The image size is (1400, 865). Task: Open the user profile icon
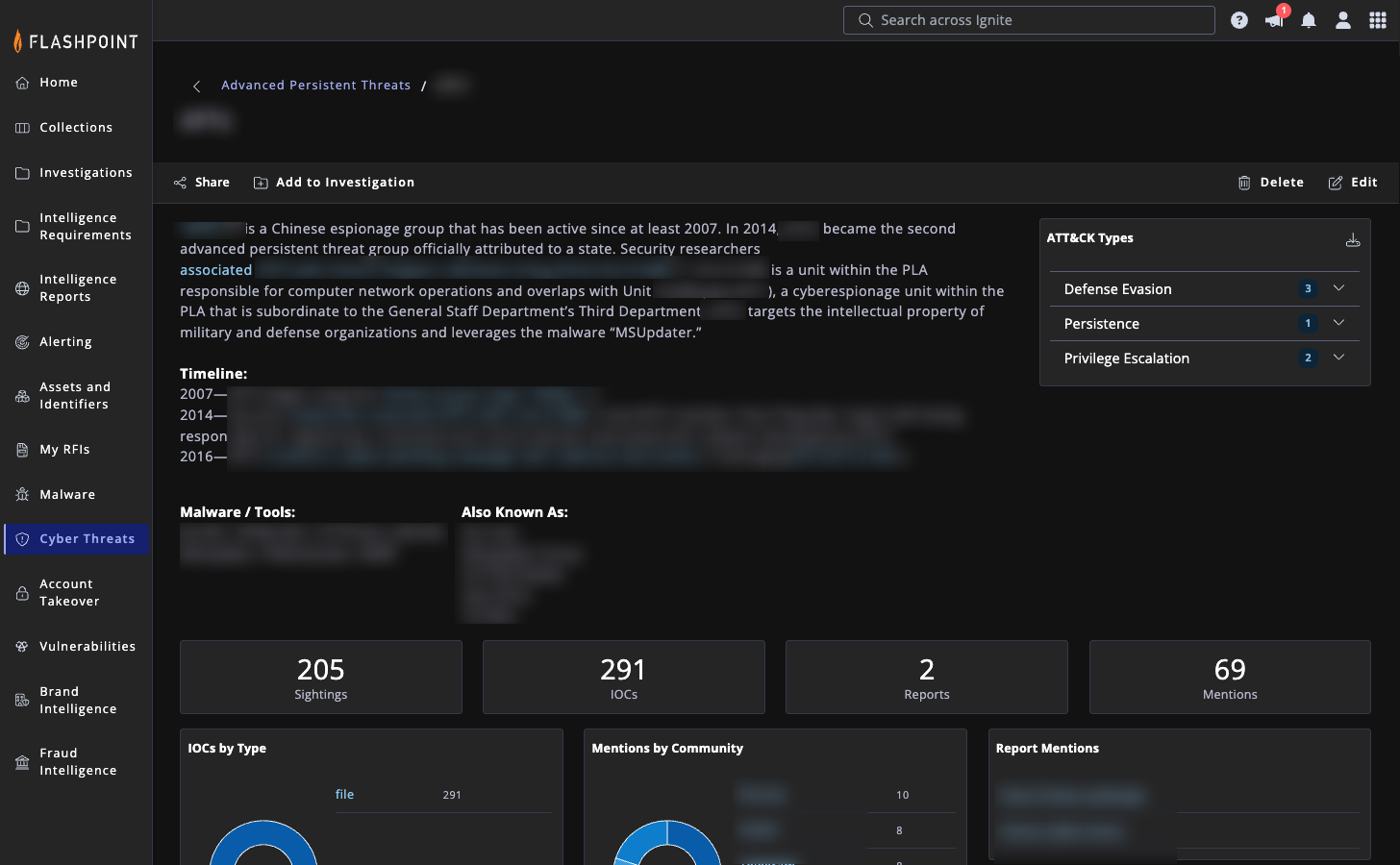coord(1343,20)
